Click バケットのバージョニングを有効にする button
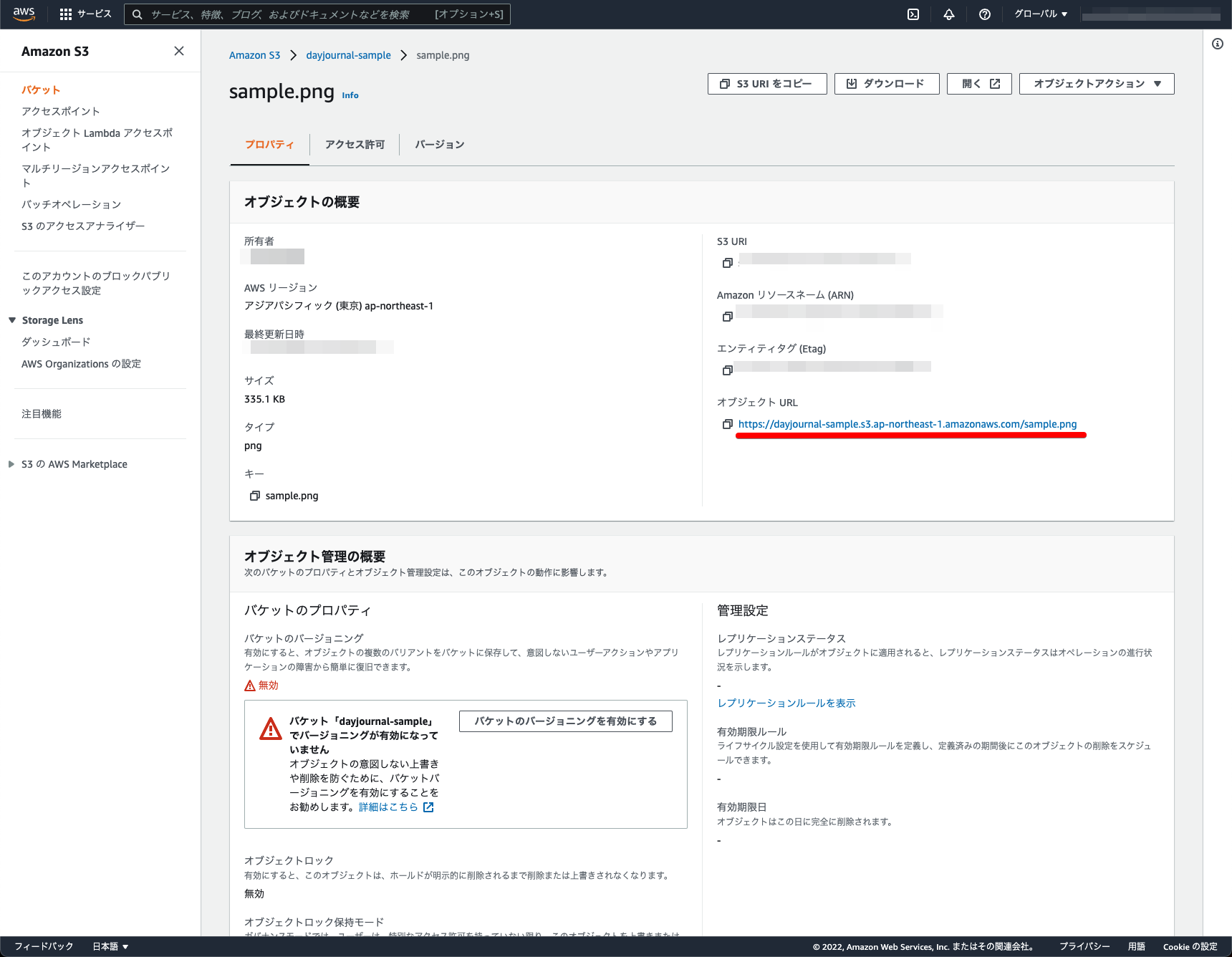This screenshot has width=1232, height=957. 566,721
